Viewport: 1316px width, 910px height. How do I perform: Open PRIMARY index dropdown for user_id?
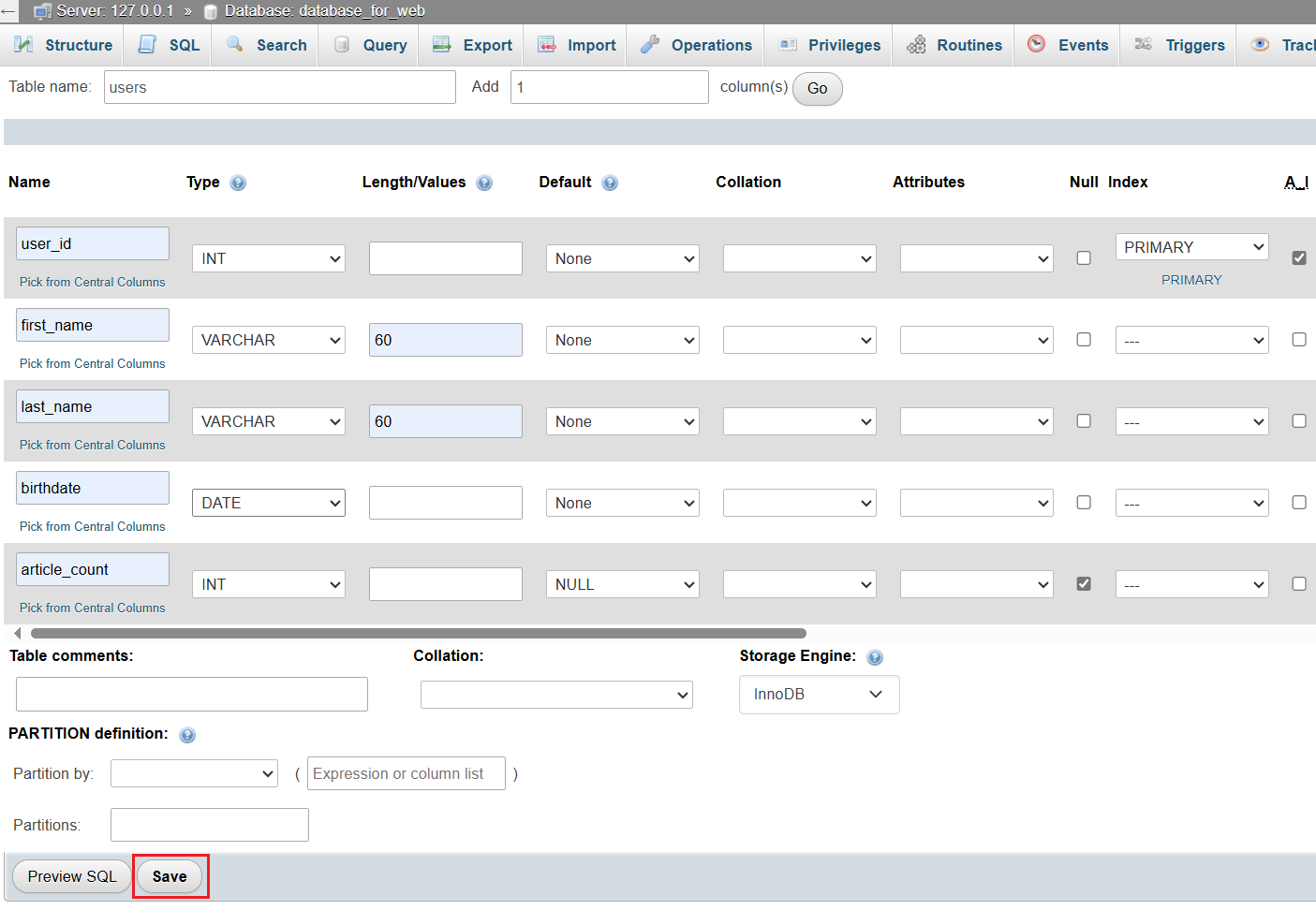coord(1191,247)
